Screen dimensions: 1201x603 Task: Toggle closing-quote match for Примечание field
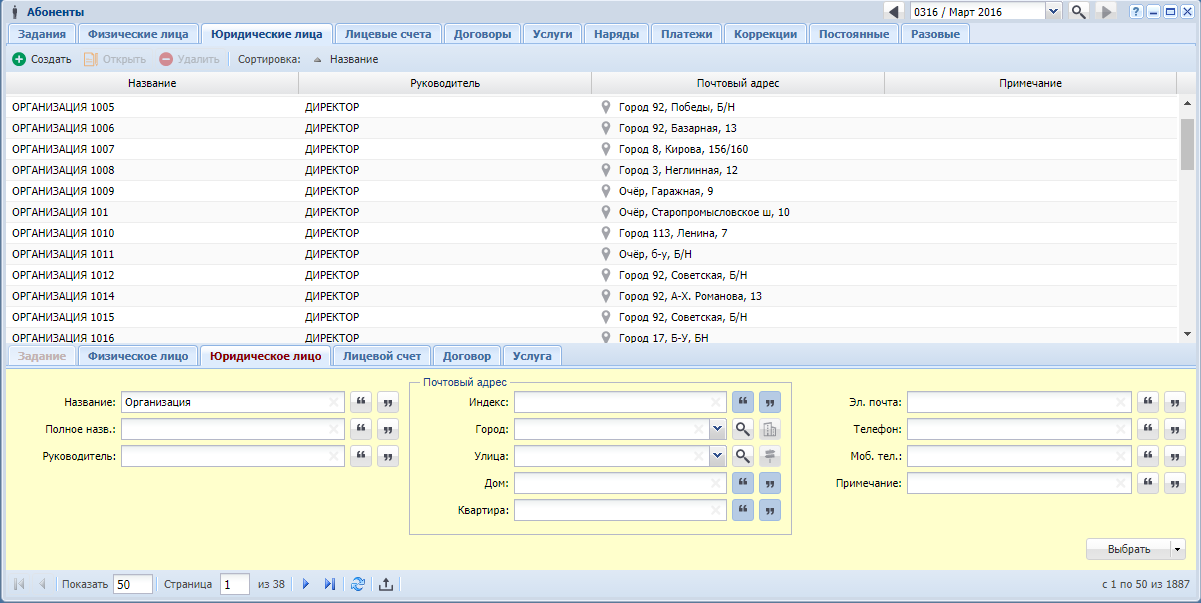click(1175, 483)
